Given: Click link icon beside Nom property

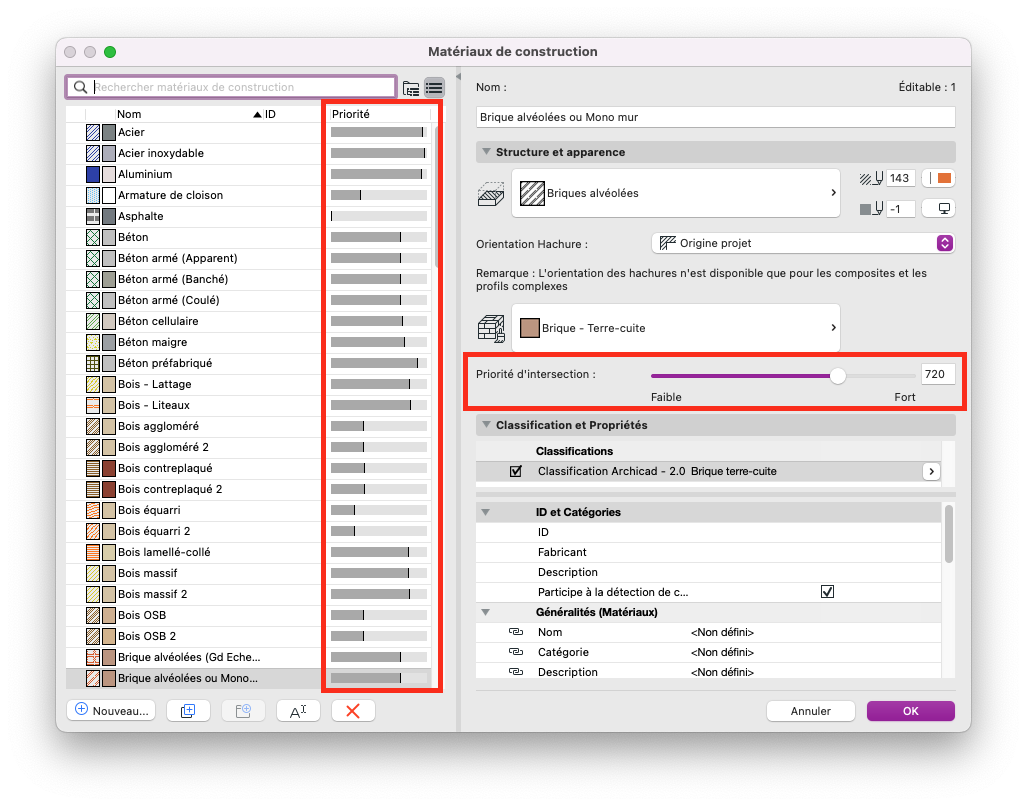Looking at the screenshot, I should [516, 632].
